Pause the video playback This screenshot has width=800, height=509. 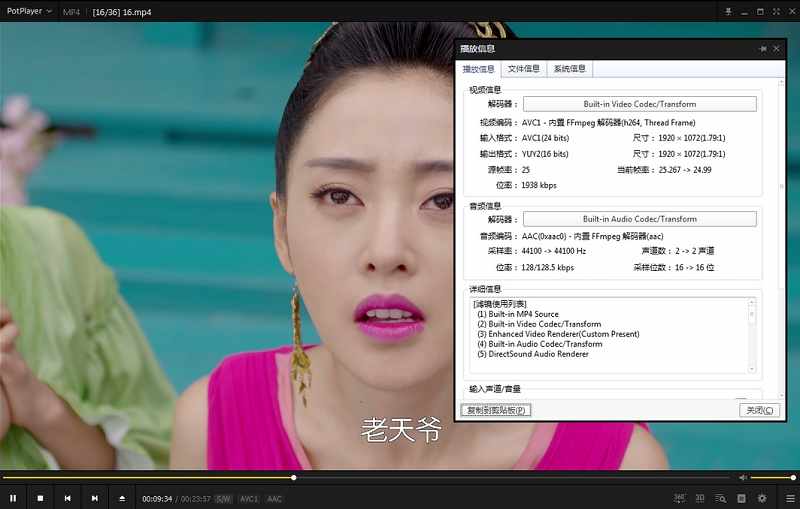click(x=13, y=498)
